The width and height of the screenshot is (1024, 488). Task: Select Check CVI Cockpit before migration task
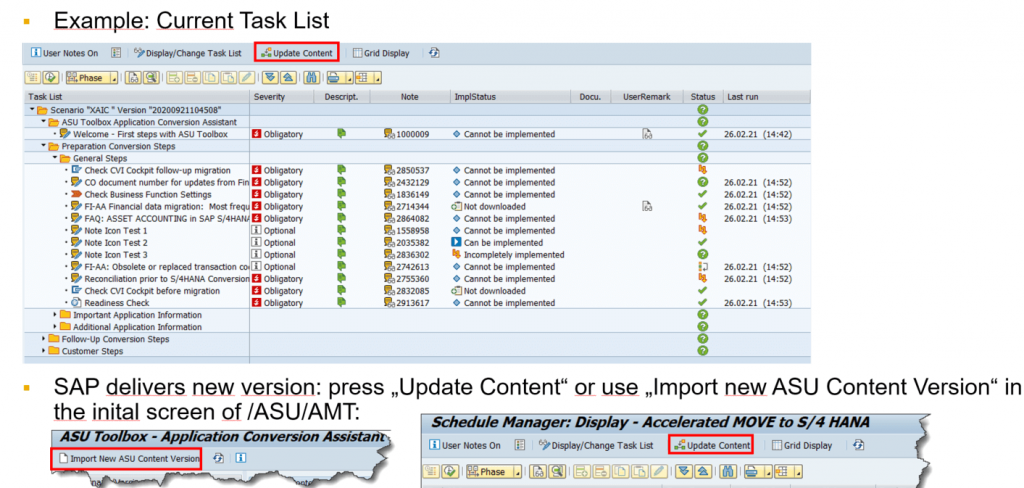coord(152,291)
